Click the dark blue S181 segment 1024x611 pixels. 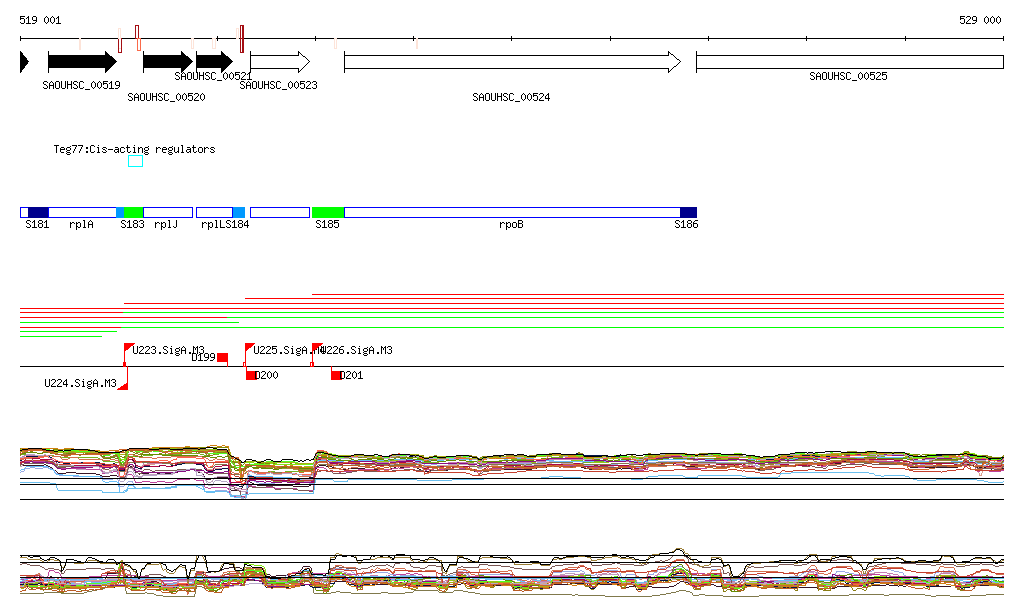point(38,212)
